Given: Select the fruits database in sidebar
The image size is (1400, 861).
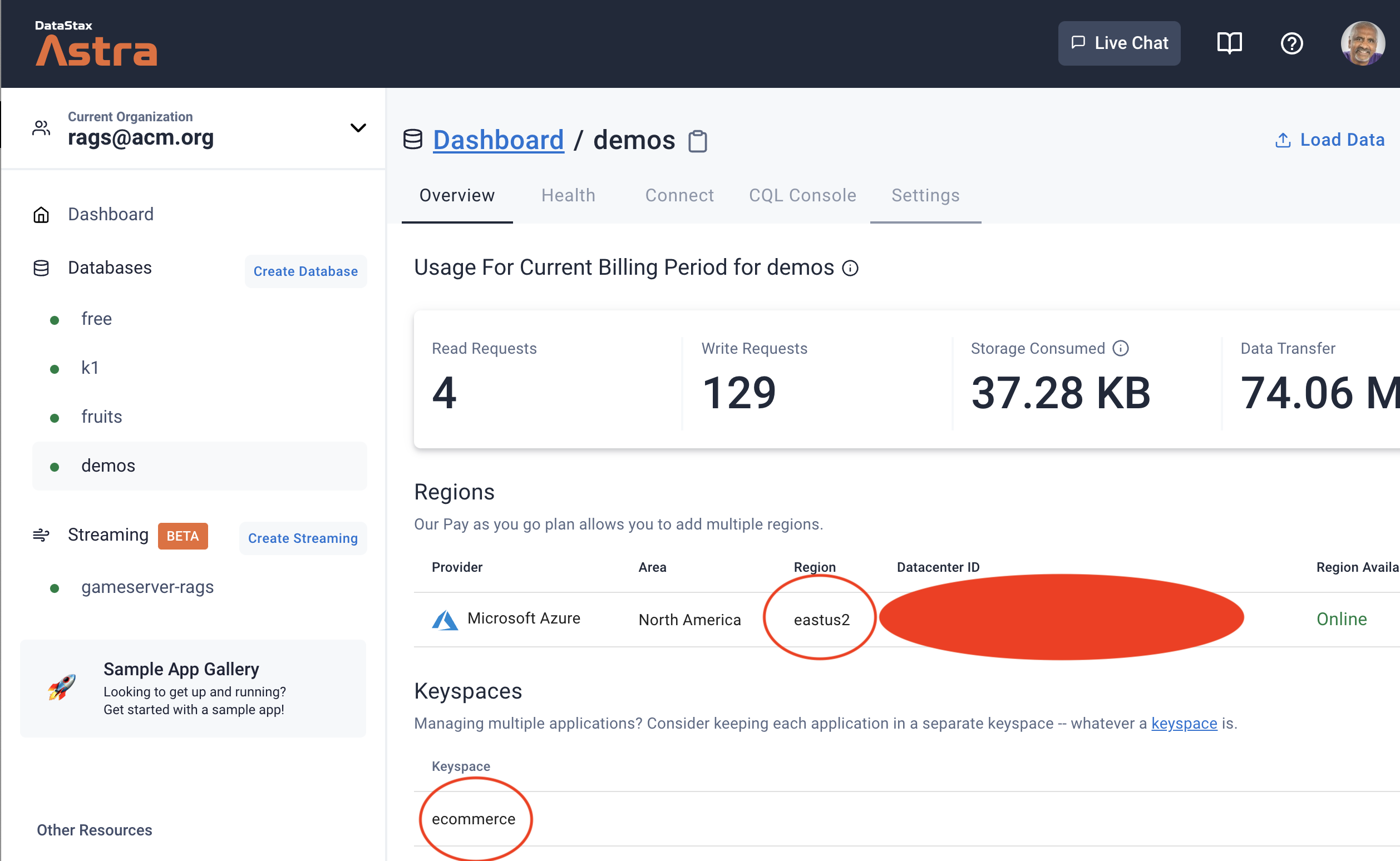Looking at the screenshot, I should click(x=101, y=417).
